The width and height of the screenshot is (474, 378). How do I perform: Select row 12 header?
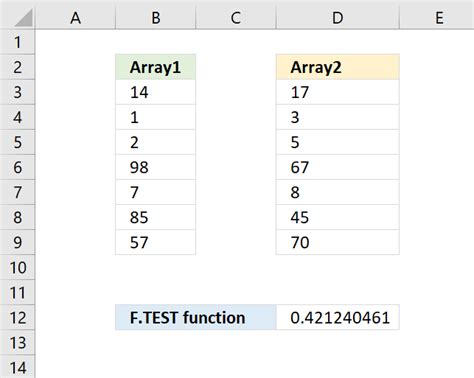coord(17,317)
